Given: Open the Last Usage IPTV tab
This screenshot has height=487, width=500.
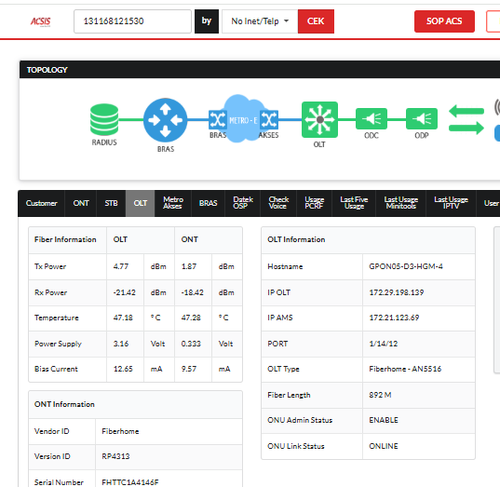Looking at the screenshot, I should 451,203.
